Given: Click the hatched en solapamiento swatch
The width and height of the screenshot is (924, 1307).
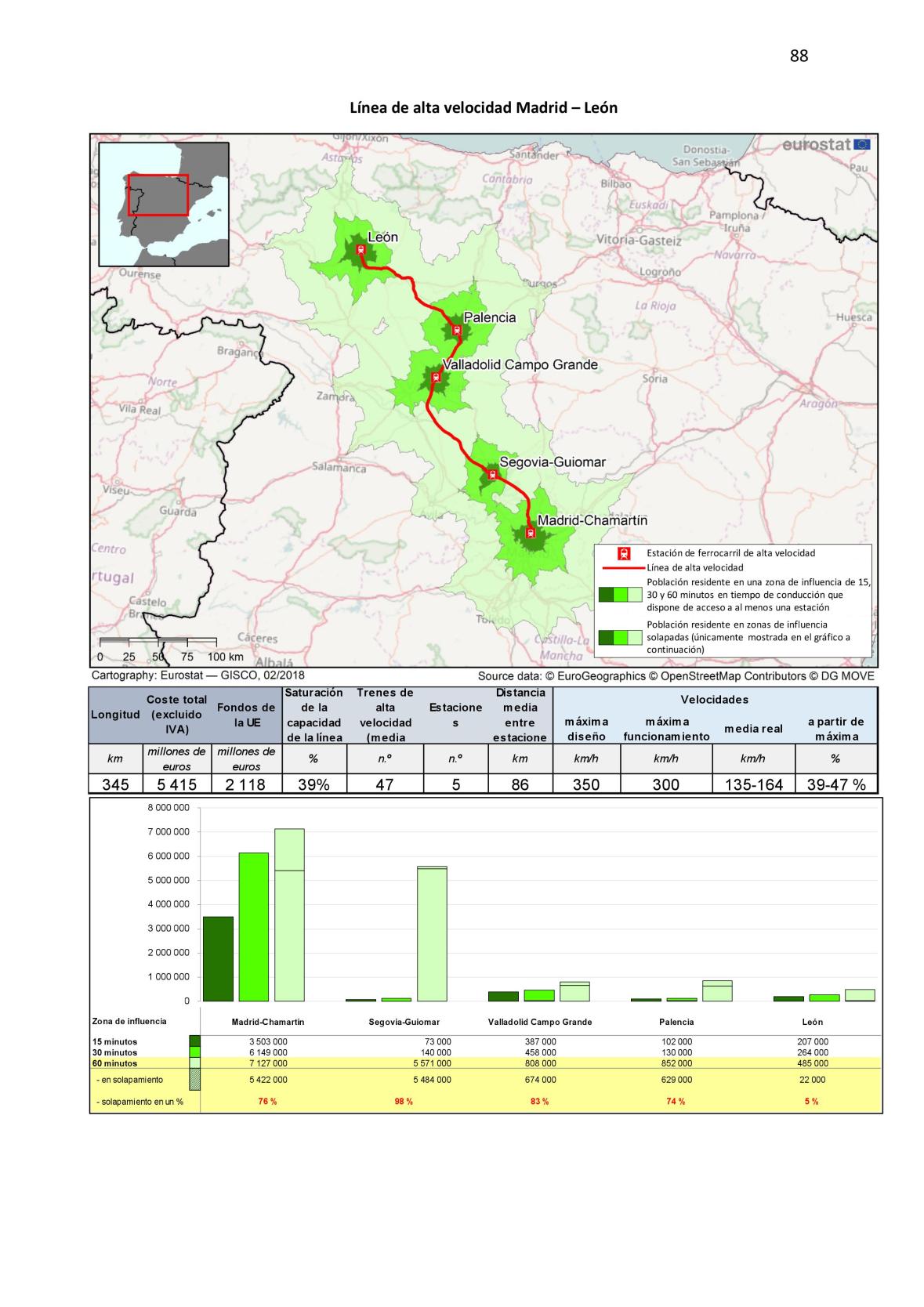Looking at the screenshot, I should coord(194,1080).
